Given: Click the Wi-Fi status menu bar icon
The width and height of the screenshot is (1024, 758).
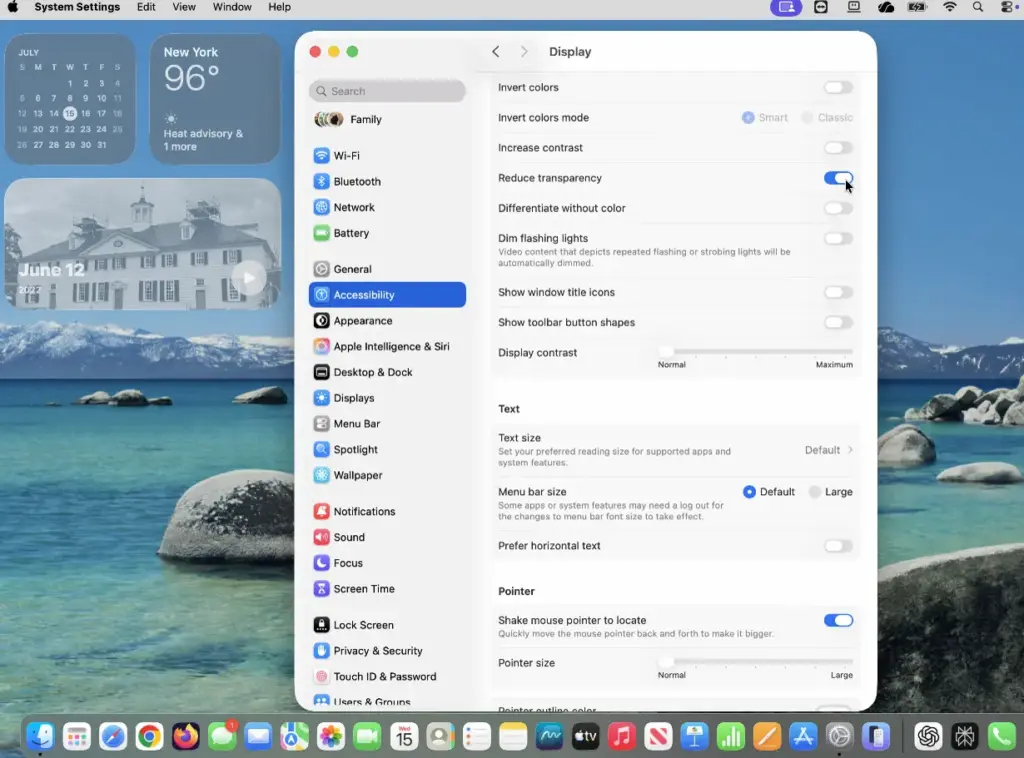Looking at the screenshot, I should pos(950,7).
